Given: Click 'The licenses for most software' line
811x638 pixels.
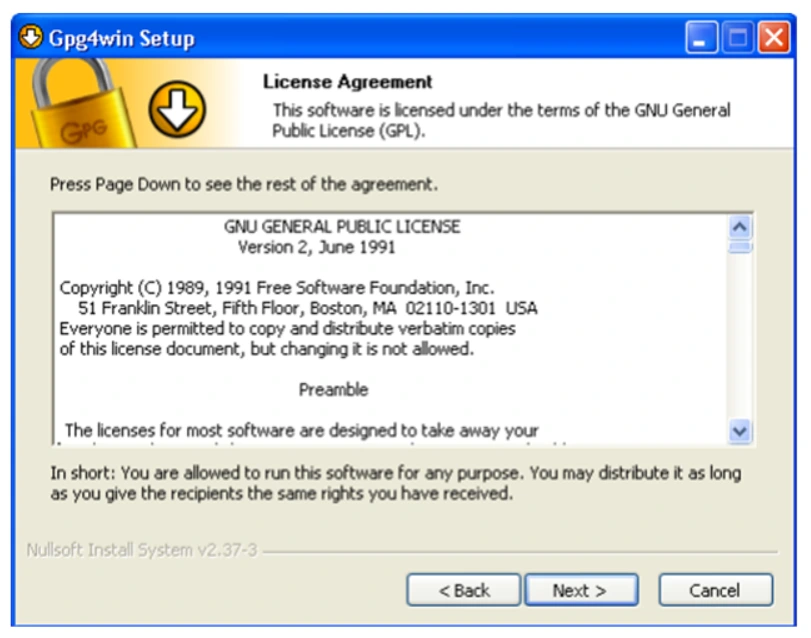Looking at the screenshot, I should click(x=302, y=431).
